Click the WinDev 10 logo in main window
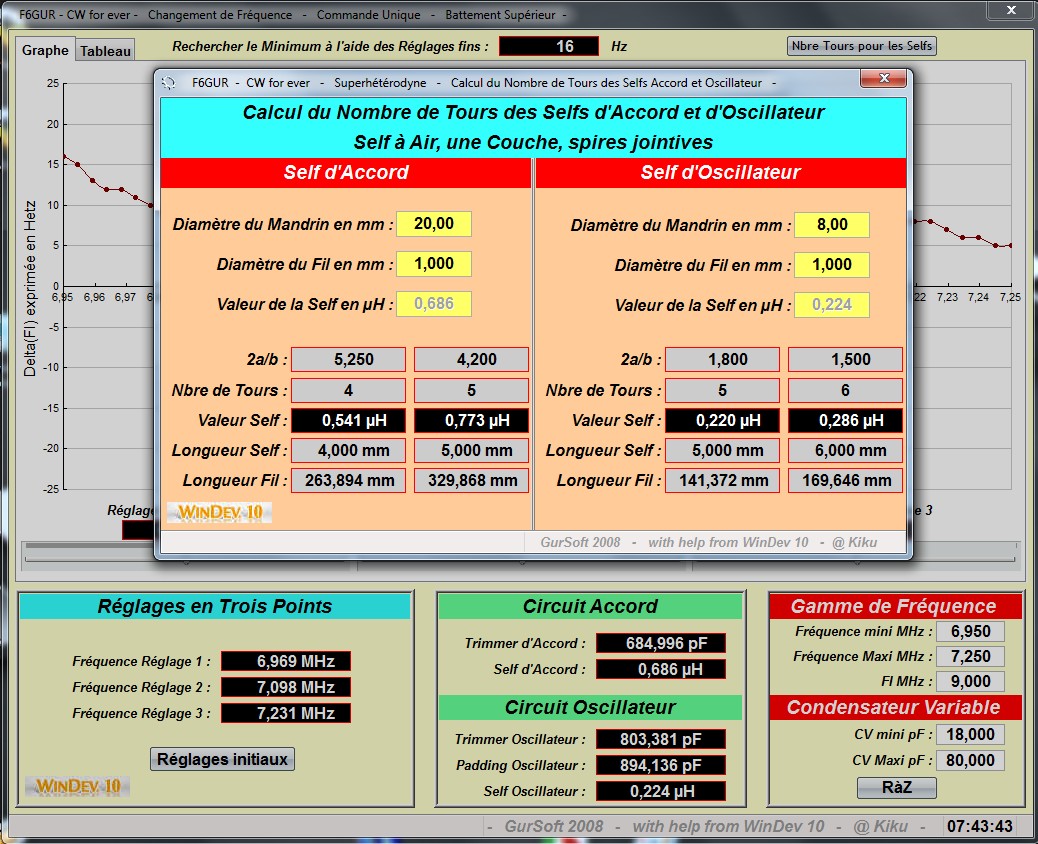 [x=78, y=786]
